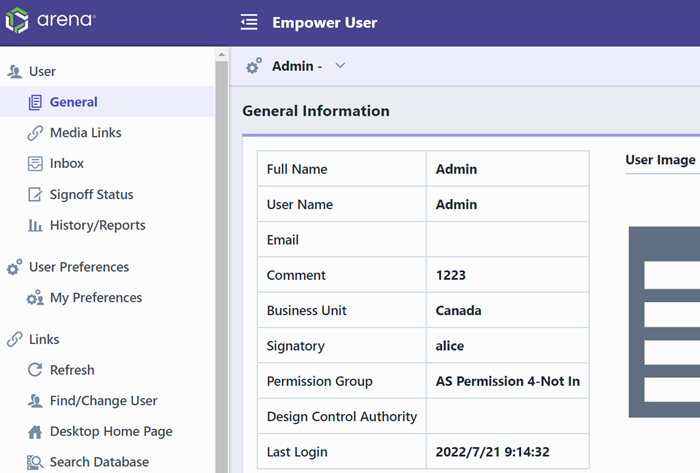This screenshot has height=473, width=700.
Task: Click the User section people icon
Action: (14, 71)
